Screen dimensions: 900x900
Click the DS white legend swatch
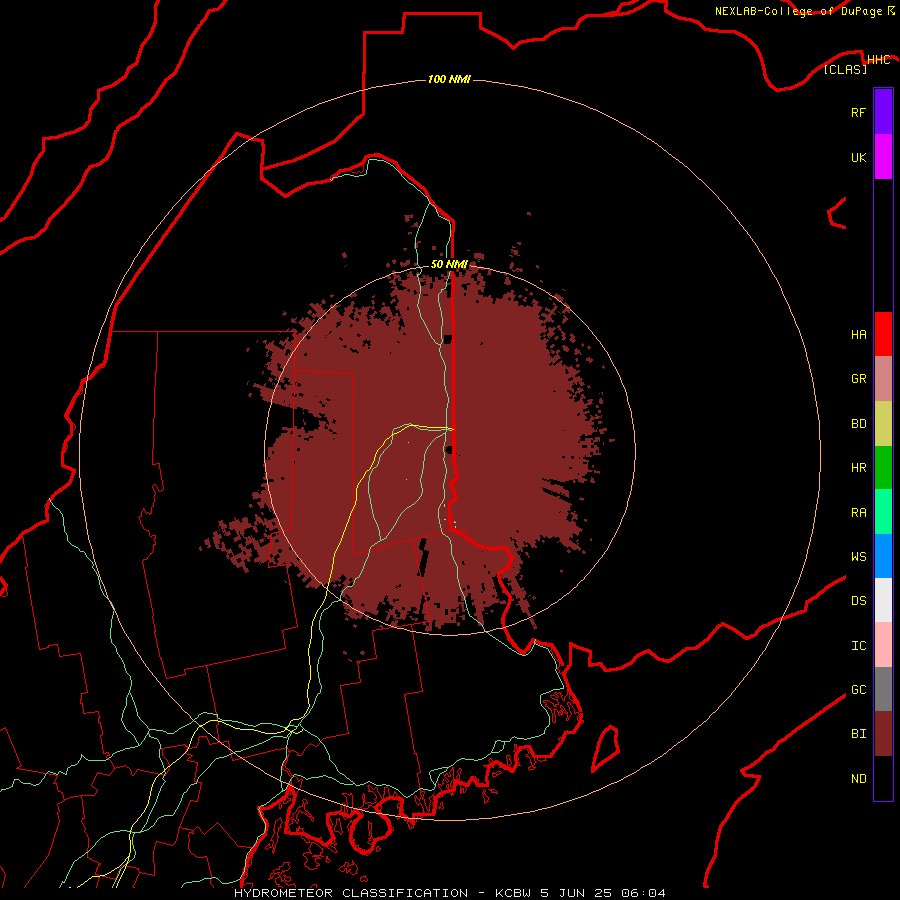[883, 600]
